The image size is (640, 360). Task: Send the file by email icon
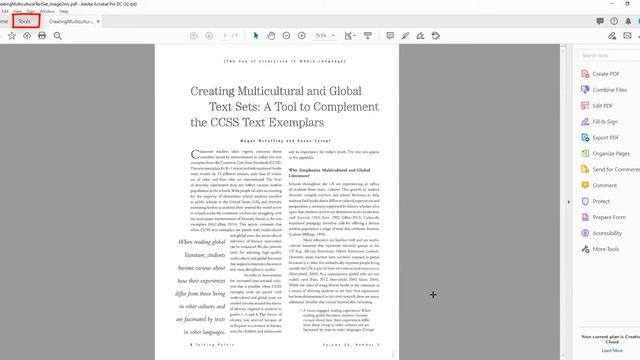tap(627, 36)
